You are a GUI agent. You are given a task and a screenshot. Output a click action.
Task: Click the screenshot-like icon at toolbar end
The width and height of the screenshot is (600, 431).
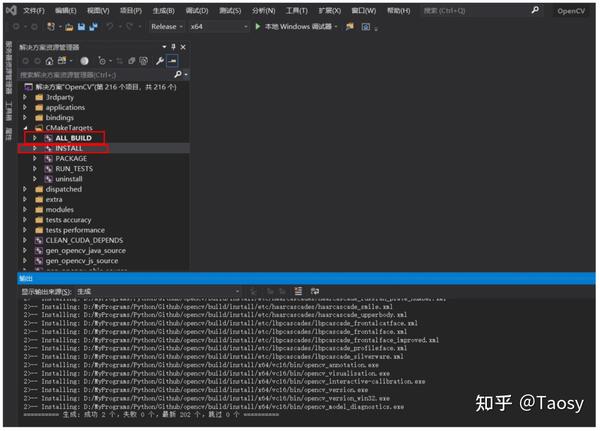(366, 27)
